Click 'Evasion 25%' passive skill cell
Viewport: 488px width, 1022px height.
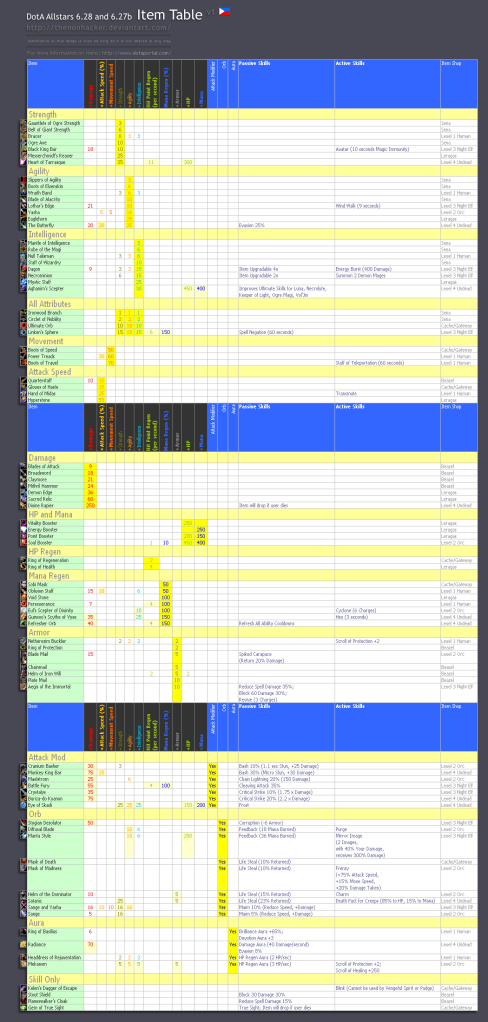point(251,225)
